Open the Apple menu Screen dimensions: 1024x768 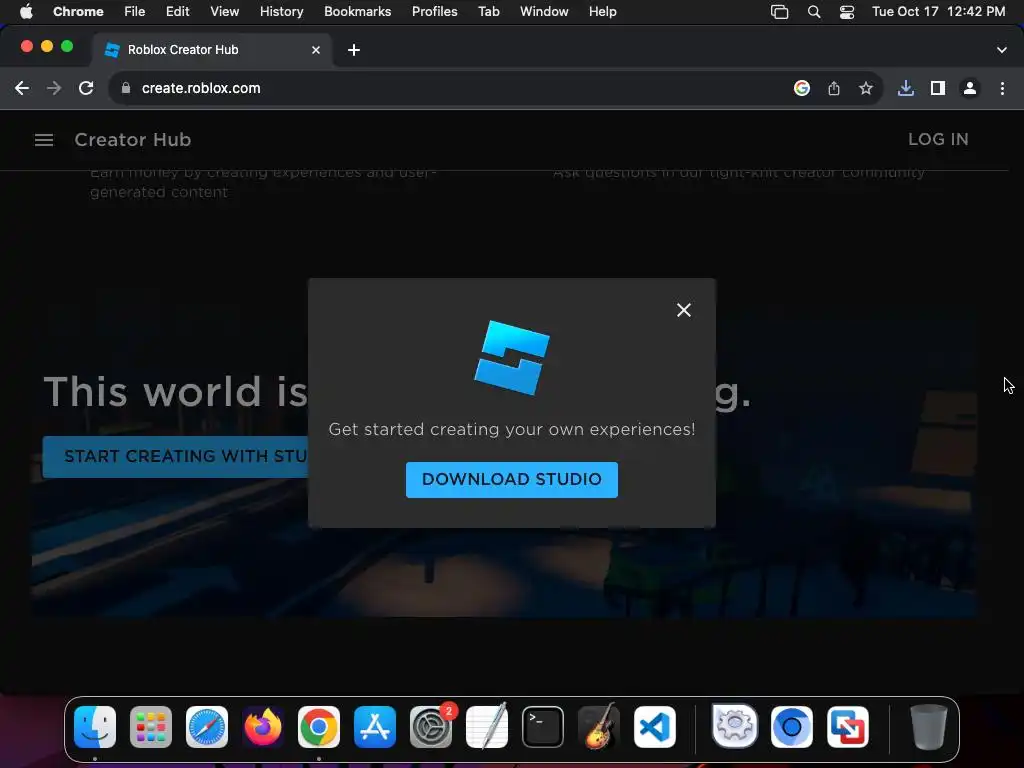coord(26,12)
